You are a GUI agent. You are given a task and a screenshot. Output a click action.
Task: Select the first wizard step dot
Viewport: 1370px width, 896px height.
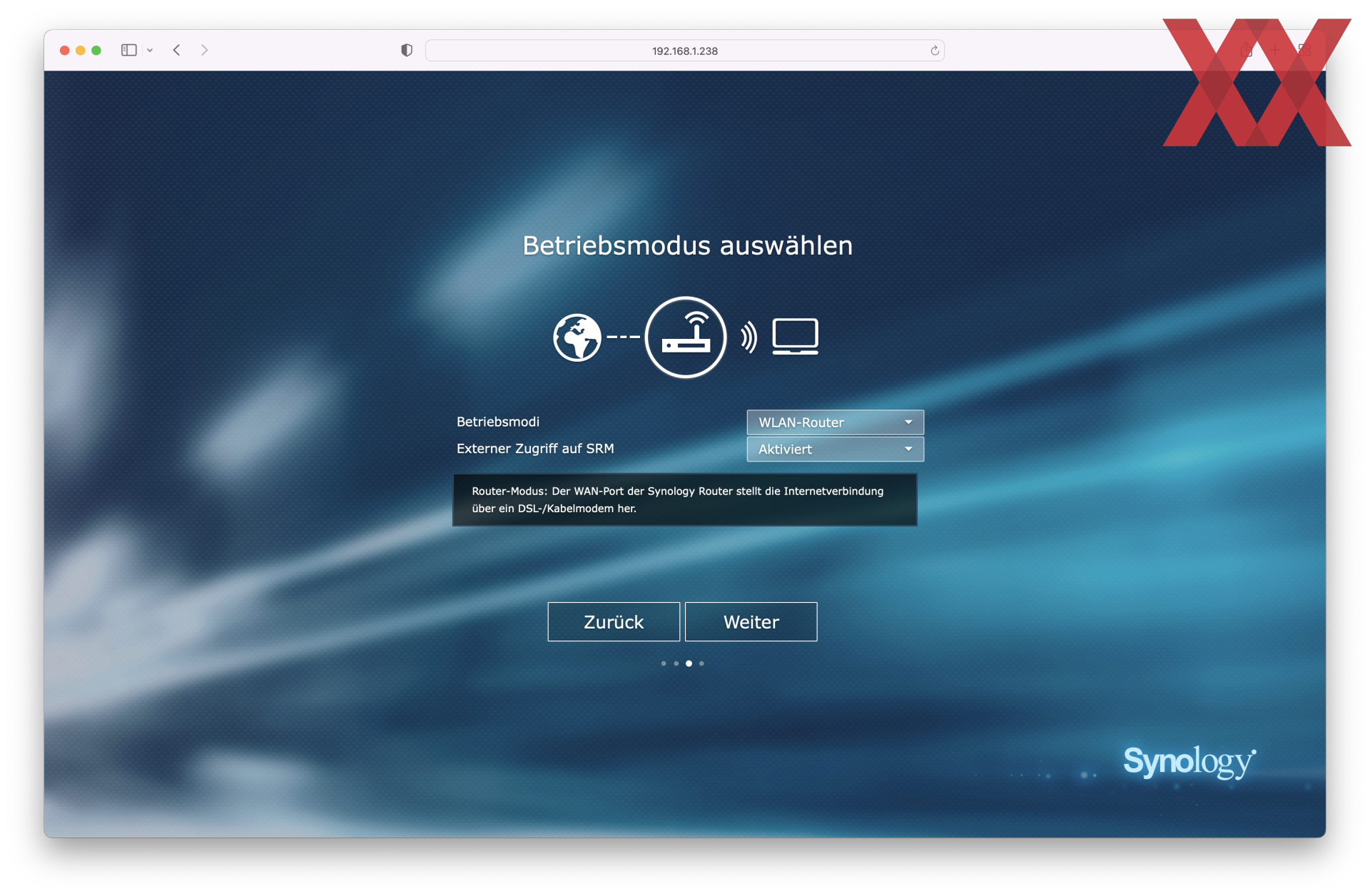(x=664, y=663)
